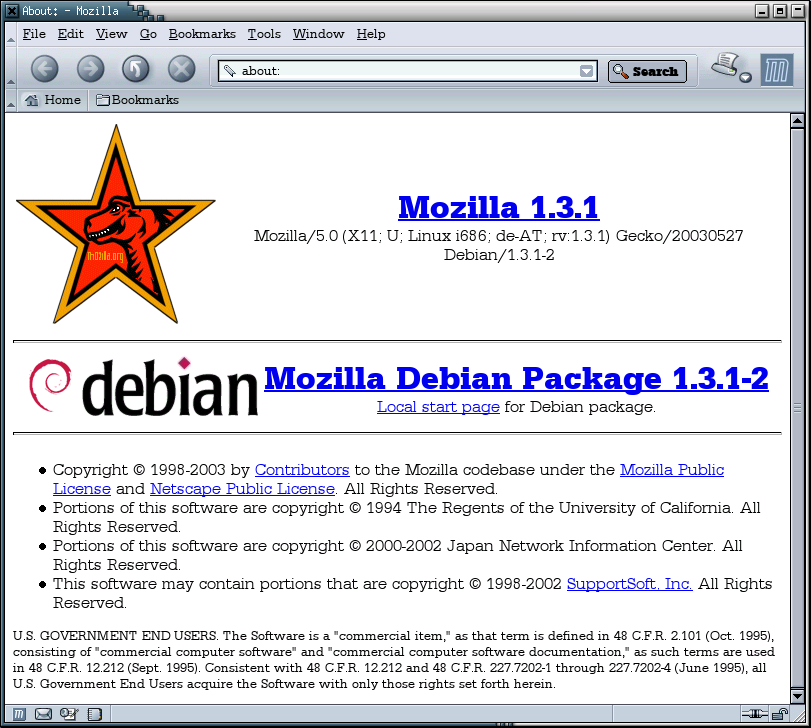Screen dimensions: 811x728
Task: Click the Forward navigation button
Action: pyautogui.click(x=91, y=69)
